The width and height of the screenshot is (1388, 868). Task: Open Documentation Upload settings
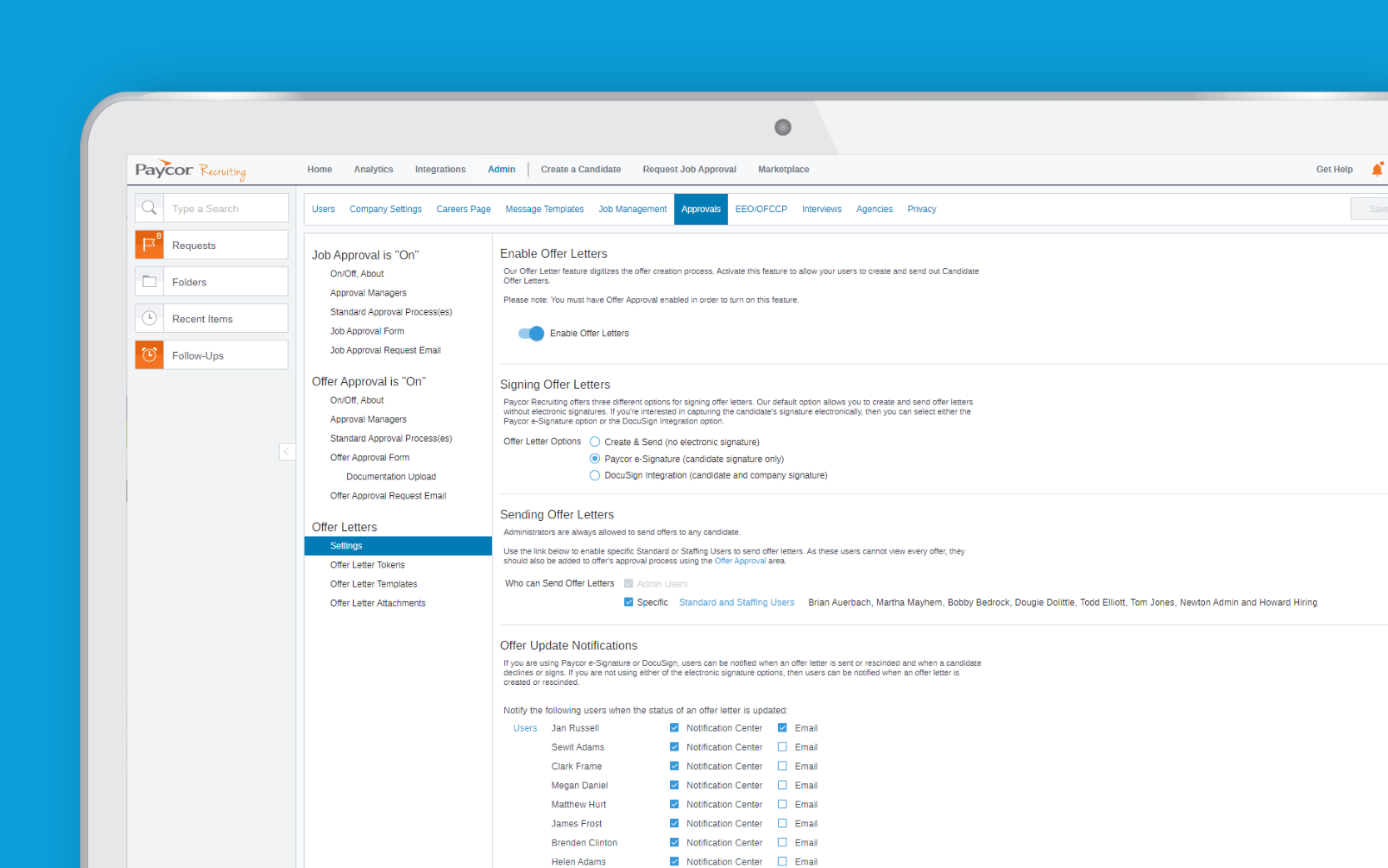pyautogui.click(x=391, y=477)
